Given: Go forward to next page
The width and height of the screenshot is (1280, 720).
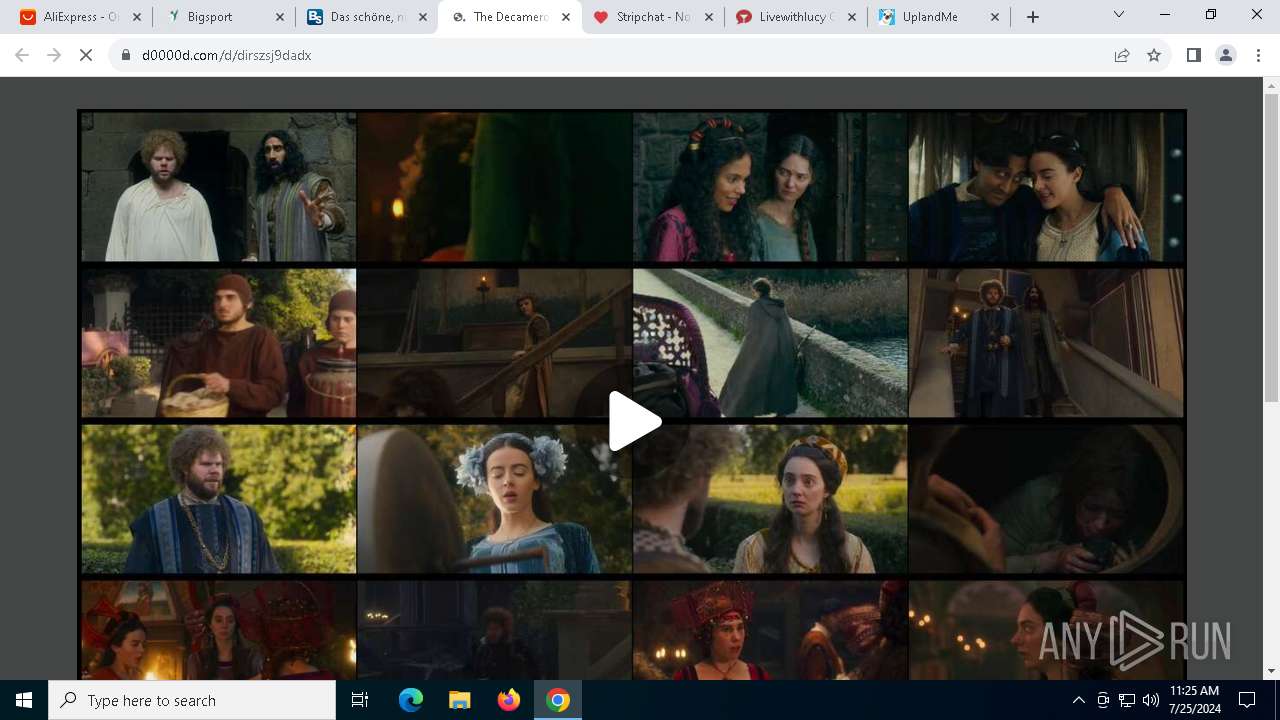Looking at the screenshot, I should coord(54,55).
